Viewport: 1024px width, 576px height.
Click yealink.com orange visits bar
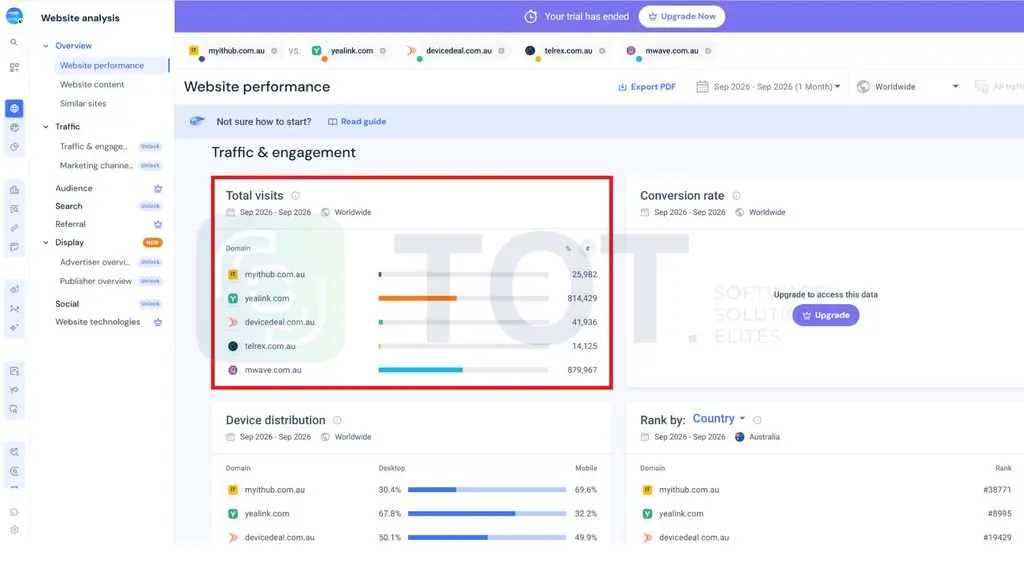click(x=417, y=298)
